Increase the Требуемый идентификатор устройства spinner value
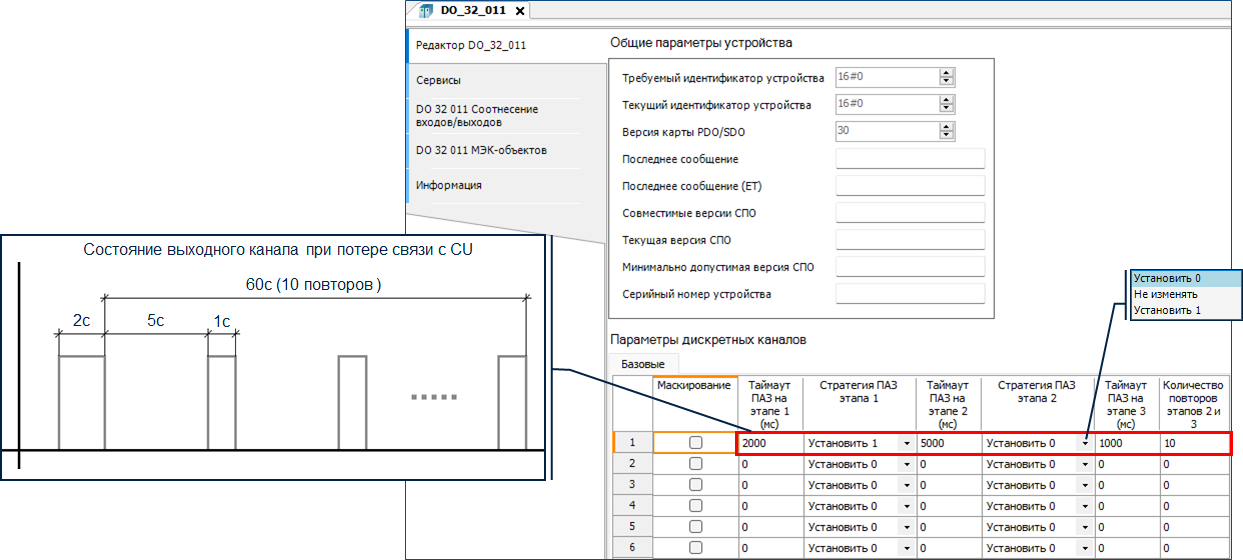 (946, 73)
